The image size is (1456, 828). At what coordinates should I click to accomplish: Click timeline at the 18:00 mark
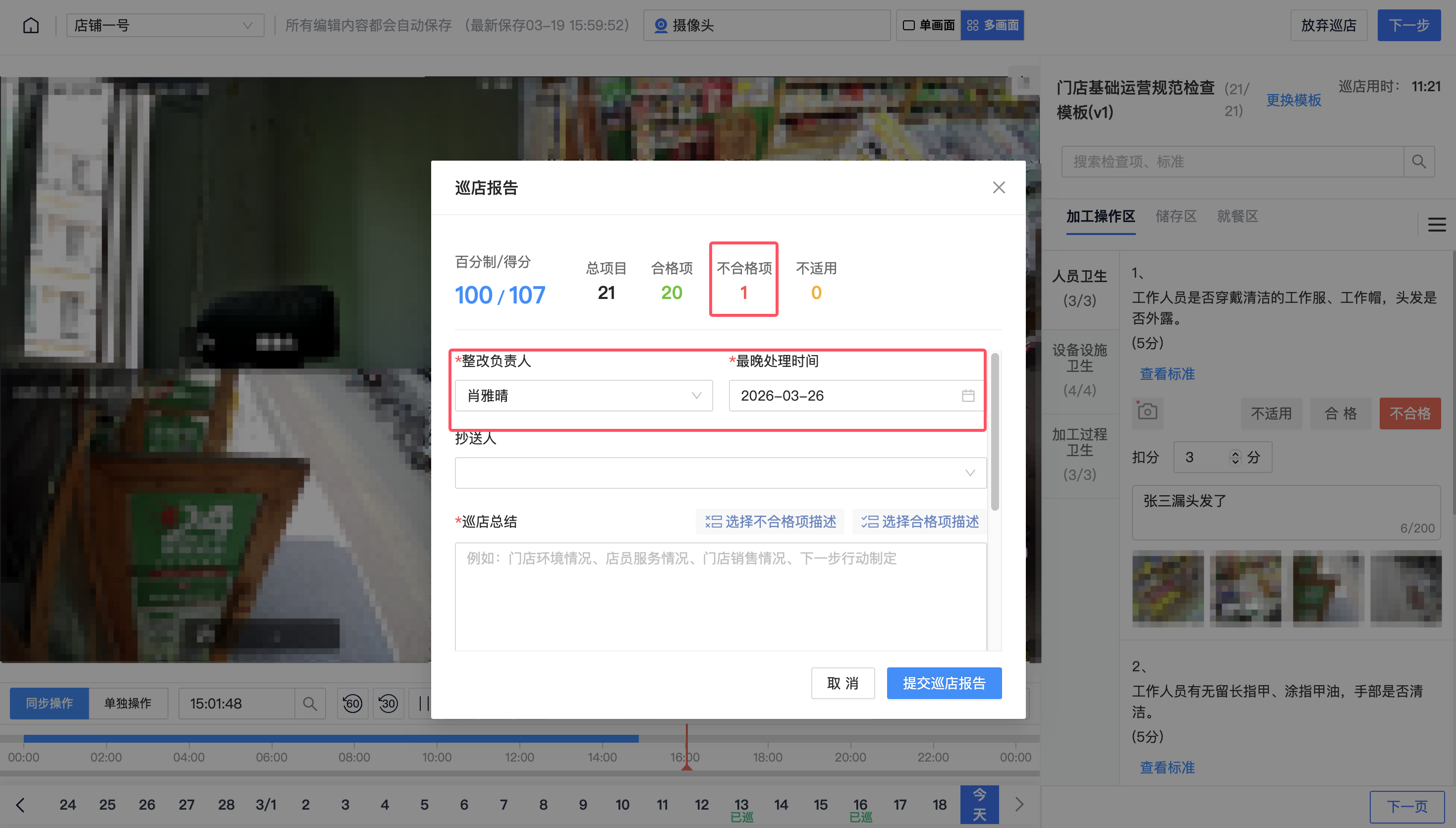pos(767,739)
